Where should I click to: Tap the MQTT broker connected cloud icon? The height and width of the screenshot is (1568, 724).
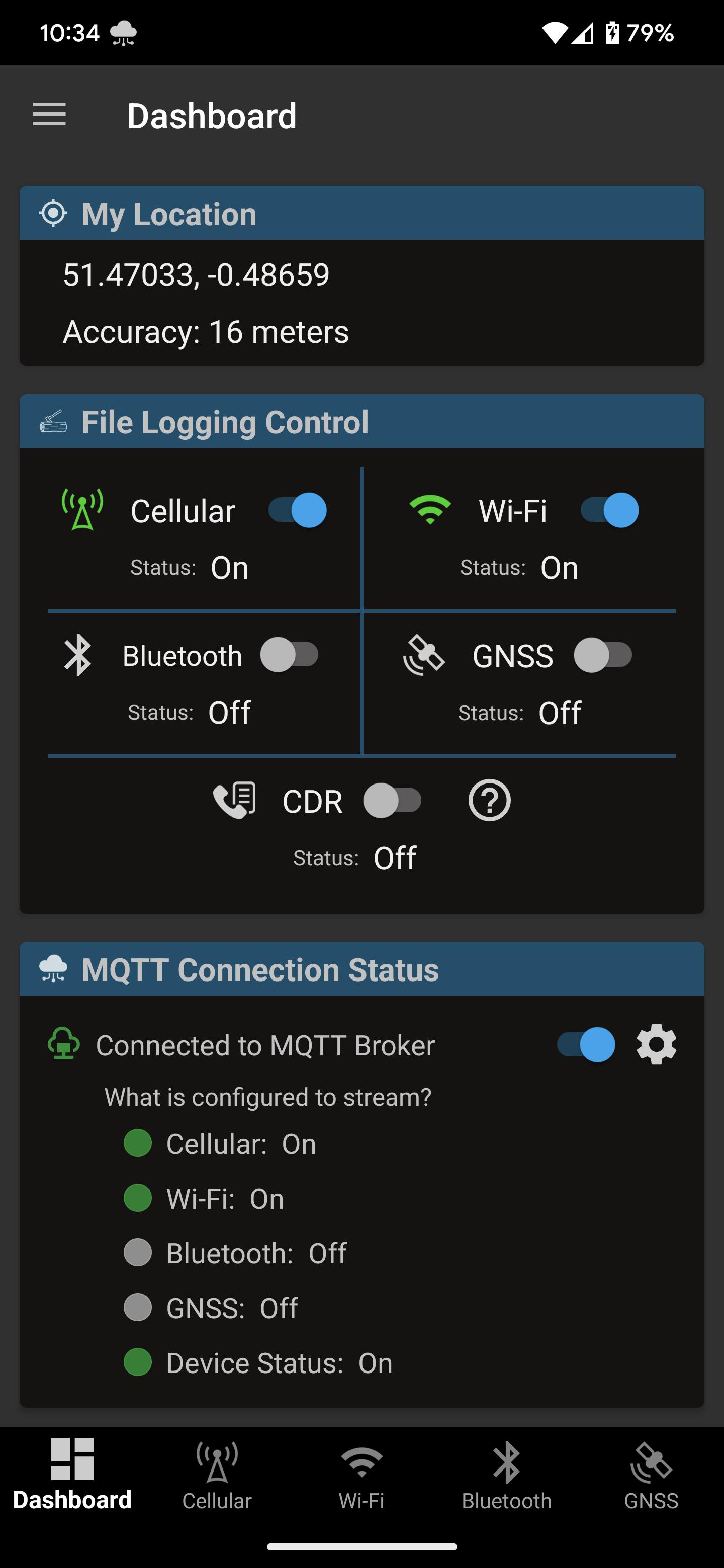[64, 1044]
